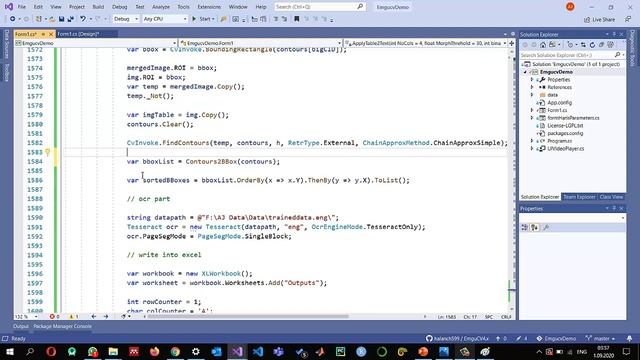Open the Debug configuration dropdown
The image size is (640, 360).
pyautogui.click(x=126, y=19)
